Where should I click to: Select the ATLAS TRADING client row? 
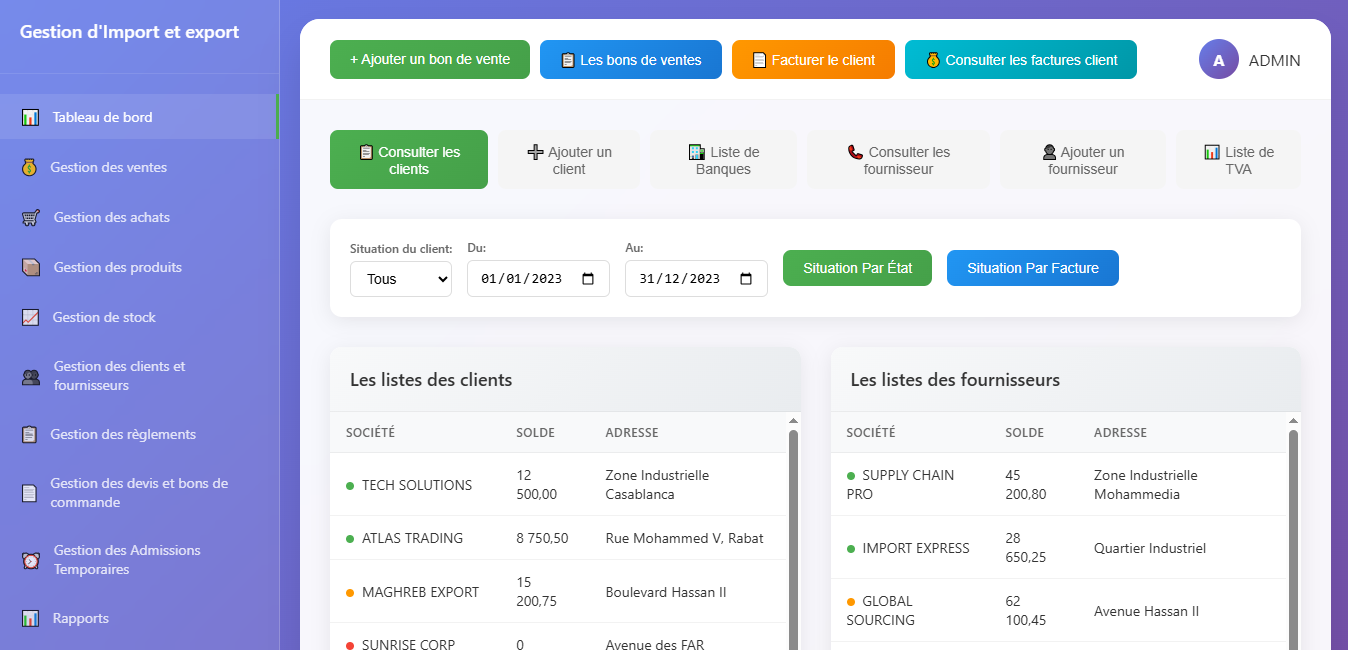[558, 538]
